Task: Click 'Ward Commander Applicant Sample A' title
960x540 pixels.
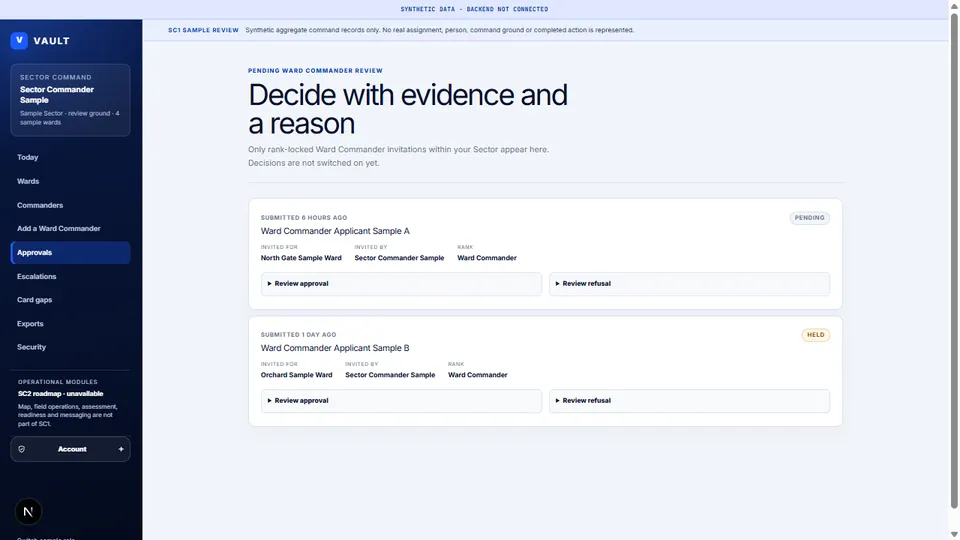Action: [x=335, y=231]
